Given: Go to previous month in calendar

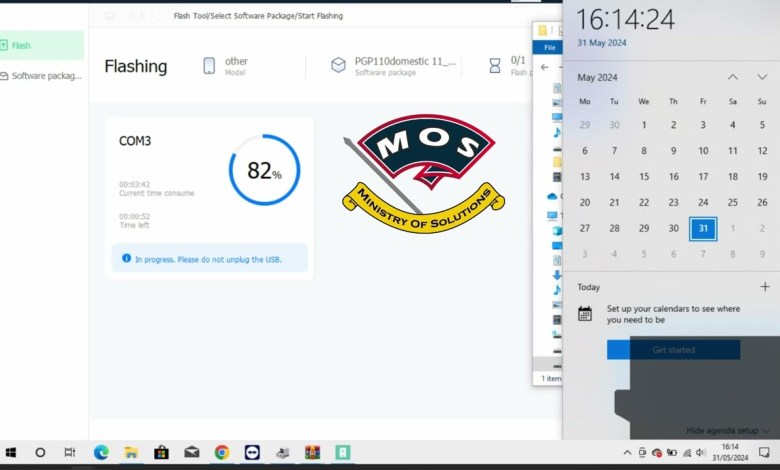Looking at the screenshot, I should 732,77.
